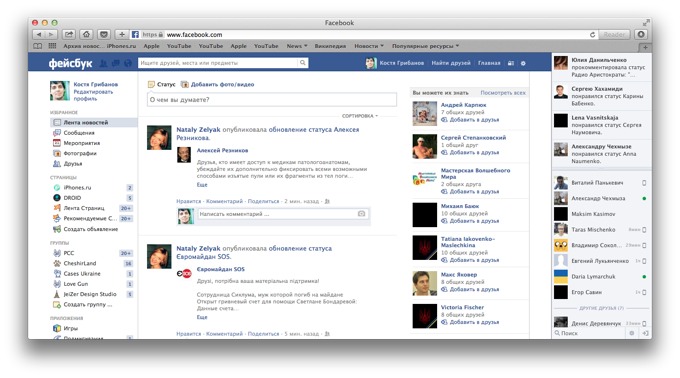Open new Safari tab plus button
The height and width of the screenshot is (378, 680).
point(645,47)
